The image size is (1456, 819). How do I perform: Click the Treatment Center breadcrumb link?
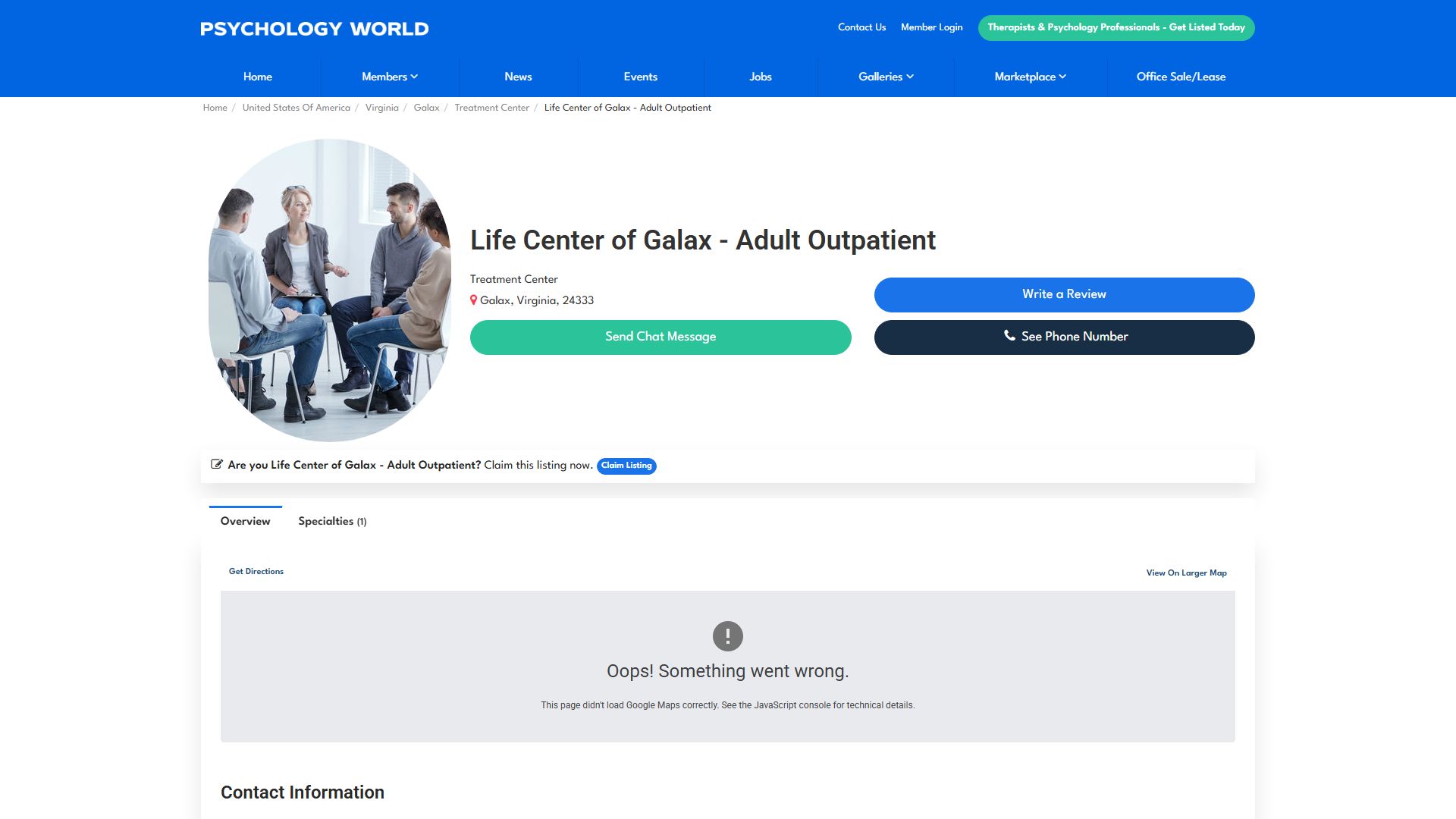491,108
